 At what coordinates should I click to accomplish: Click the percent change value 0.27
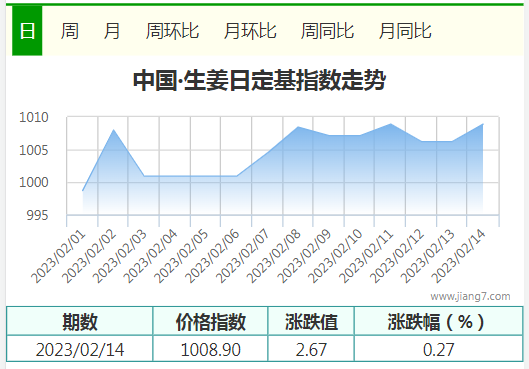pyautogui.click(x=439, y=349)
